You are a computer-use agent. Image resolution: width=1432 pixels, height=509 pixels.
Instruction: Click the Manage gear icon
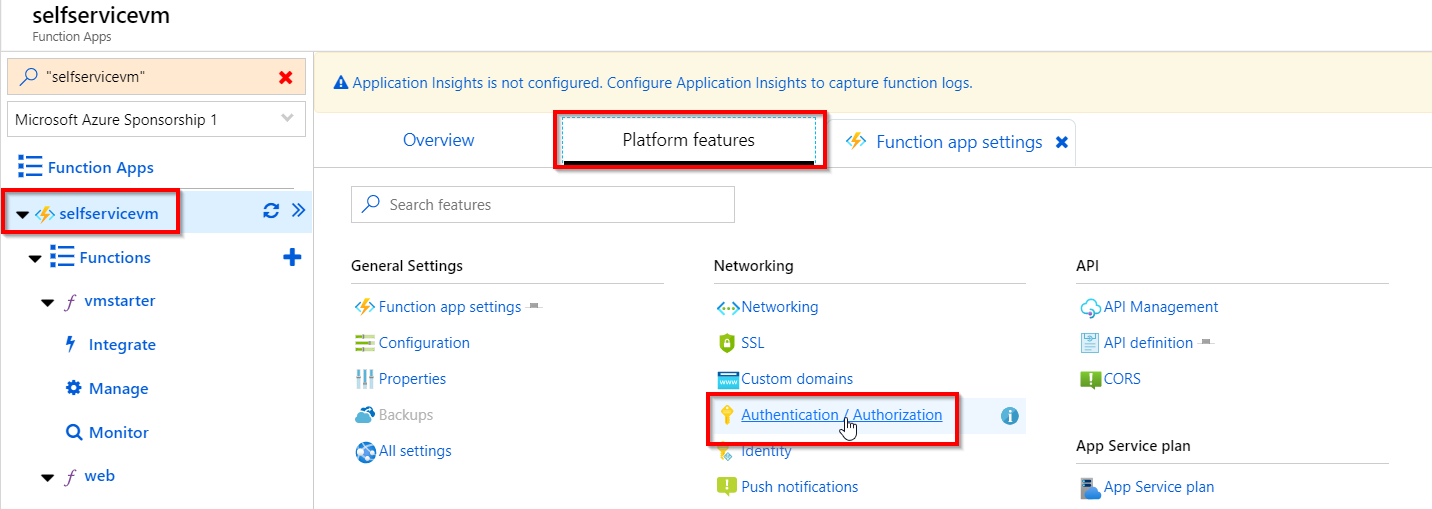[x=73, y=388]
